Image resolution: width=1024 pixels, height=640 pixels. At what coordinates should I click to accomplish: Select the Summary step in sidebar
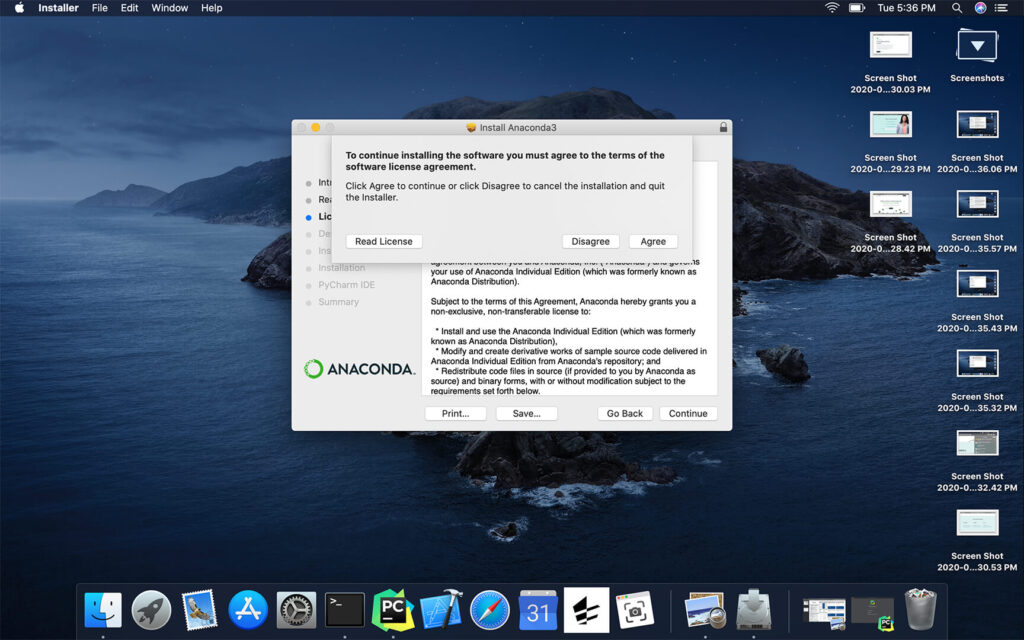click(338, 302)
